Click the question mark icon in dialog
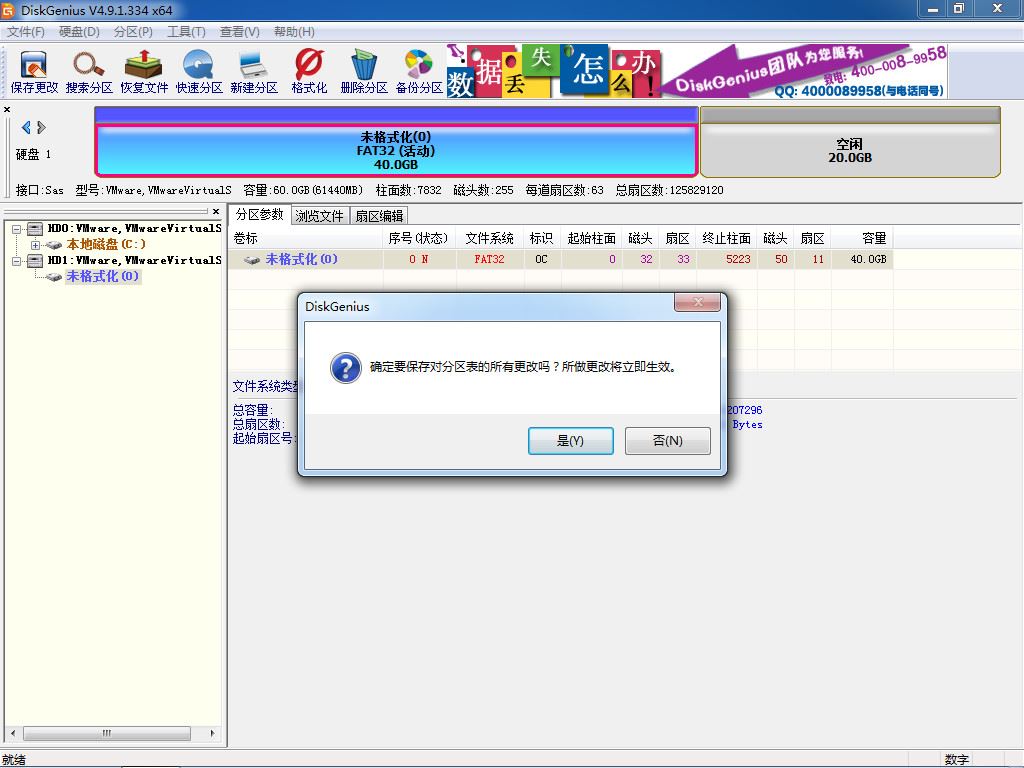1024x768 pixels. (345, 368)
